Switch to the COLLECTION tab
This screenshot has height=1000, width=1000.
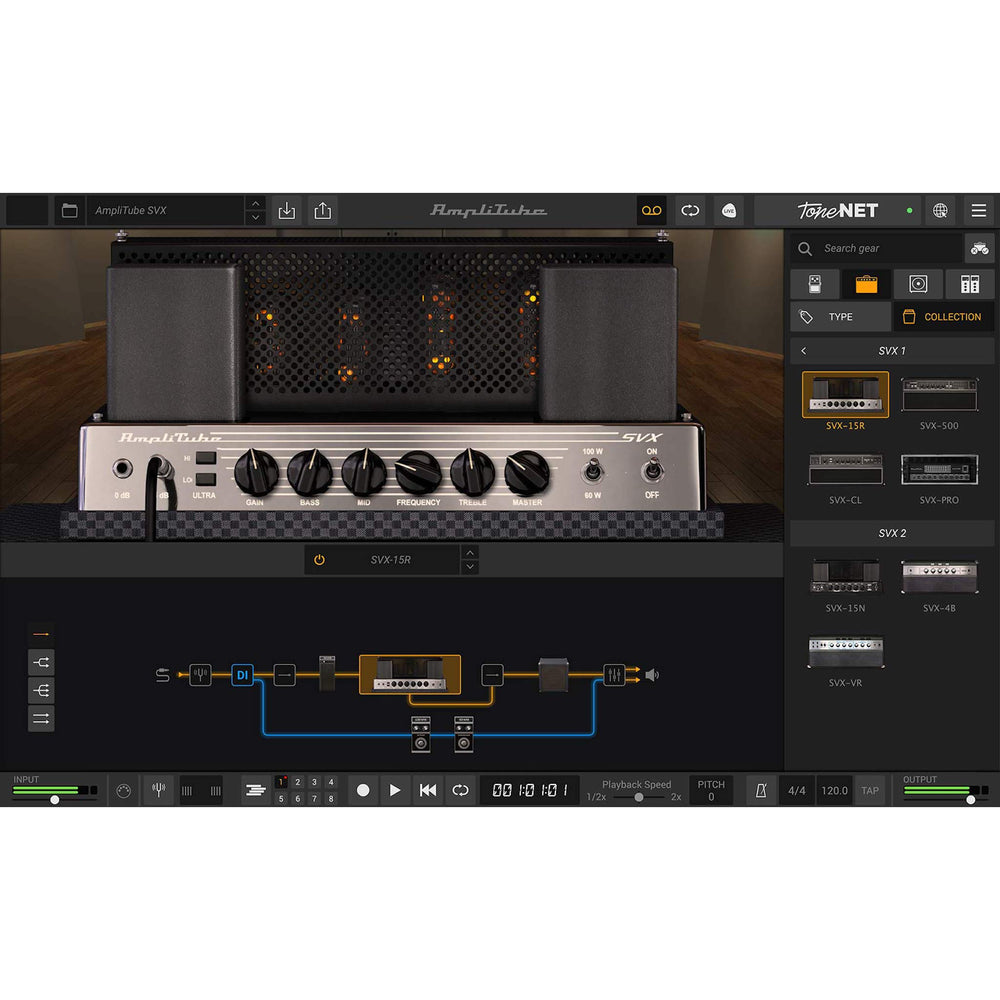click(x=943, y=317)
